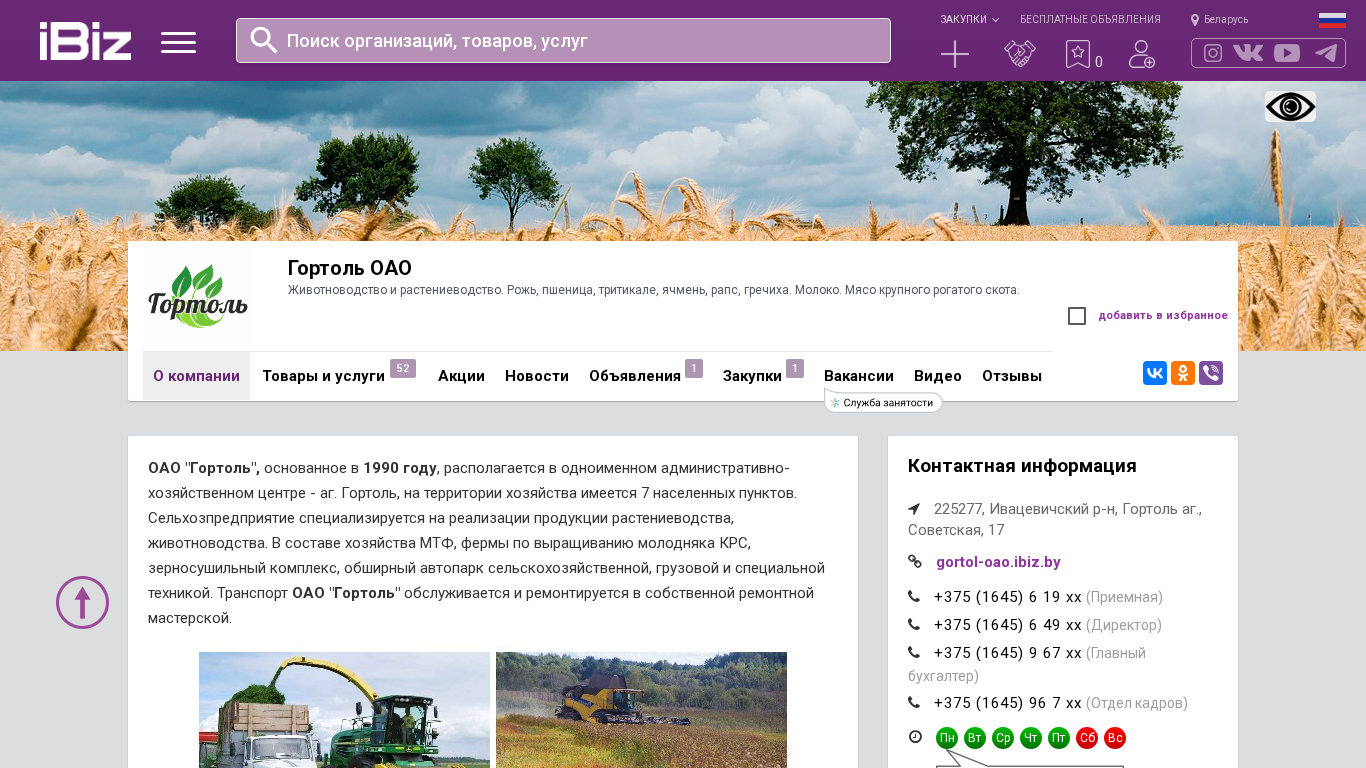The height and width of the screenshot is (768, 1366).
Task: Reveal the Отдел кадров phone number
Action: pyautogui.click(x=1008, y=703)
